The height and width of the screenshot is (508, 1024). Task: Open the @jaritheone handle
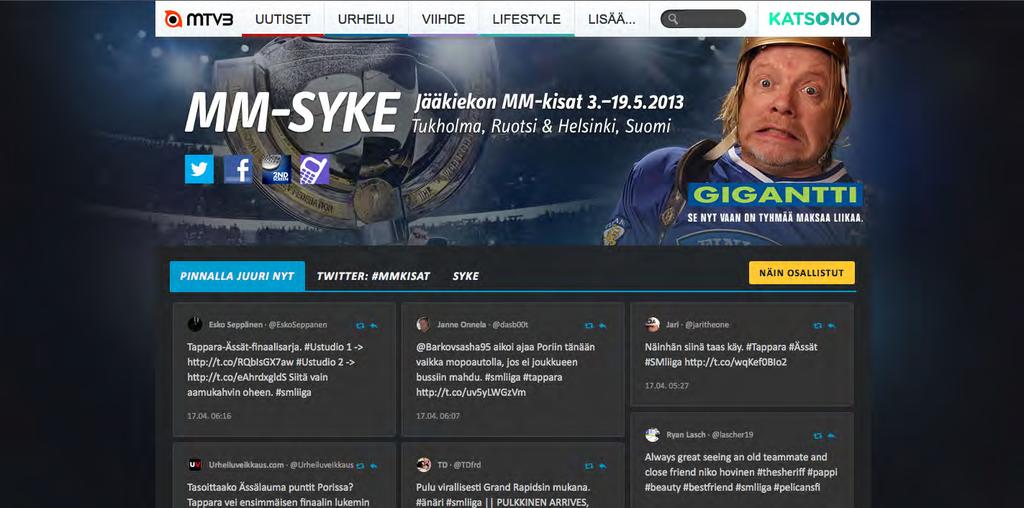[x=707, y=325]
